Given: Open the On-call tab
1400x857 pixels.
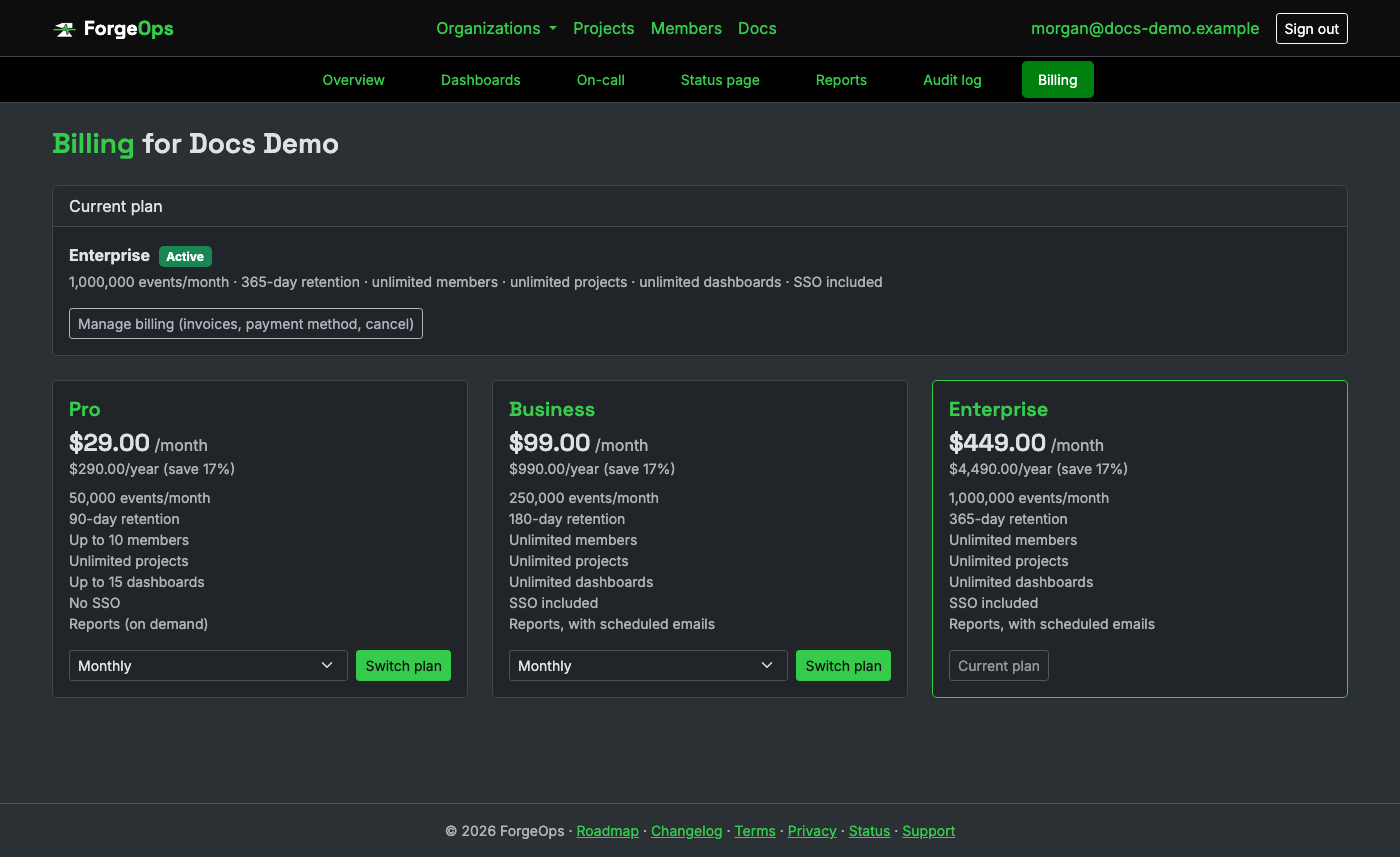Looking at the screenshot, I should [x=600, y=80].
